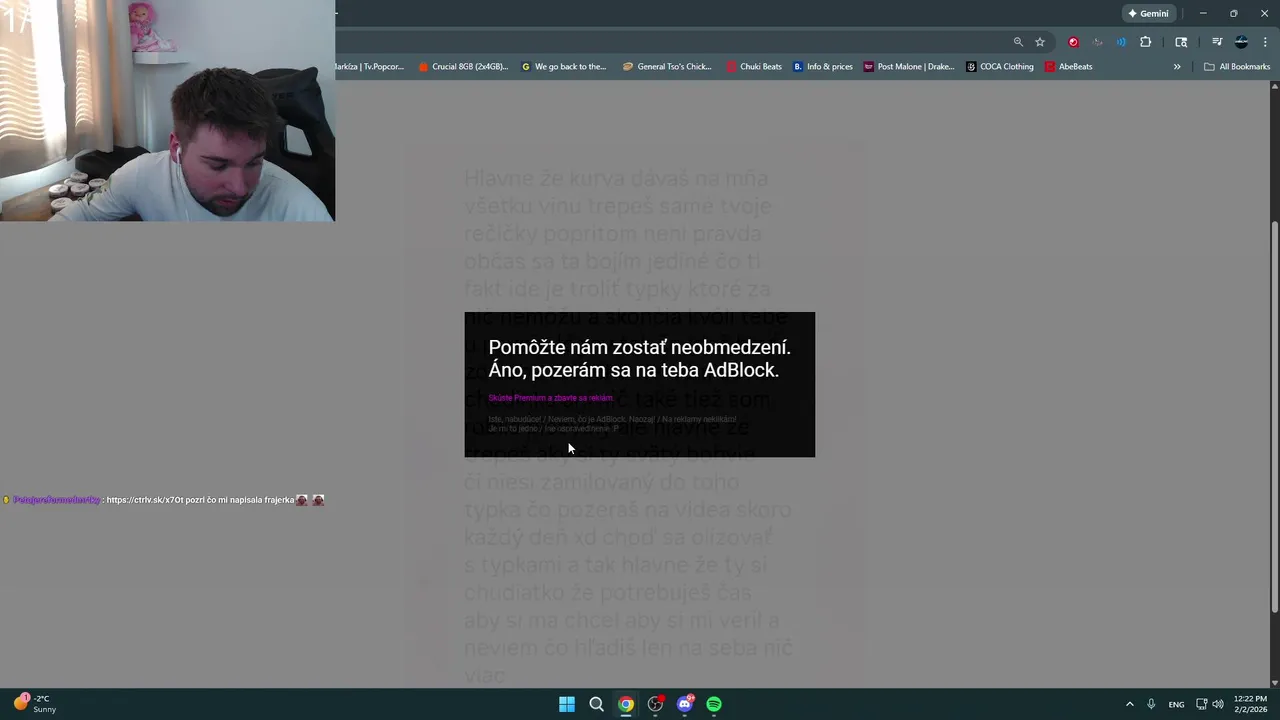Open the red circular extension icon
Image resolution: width=1280 pixels, height=720 pixels.
(1074, 42)
